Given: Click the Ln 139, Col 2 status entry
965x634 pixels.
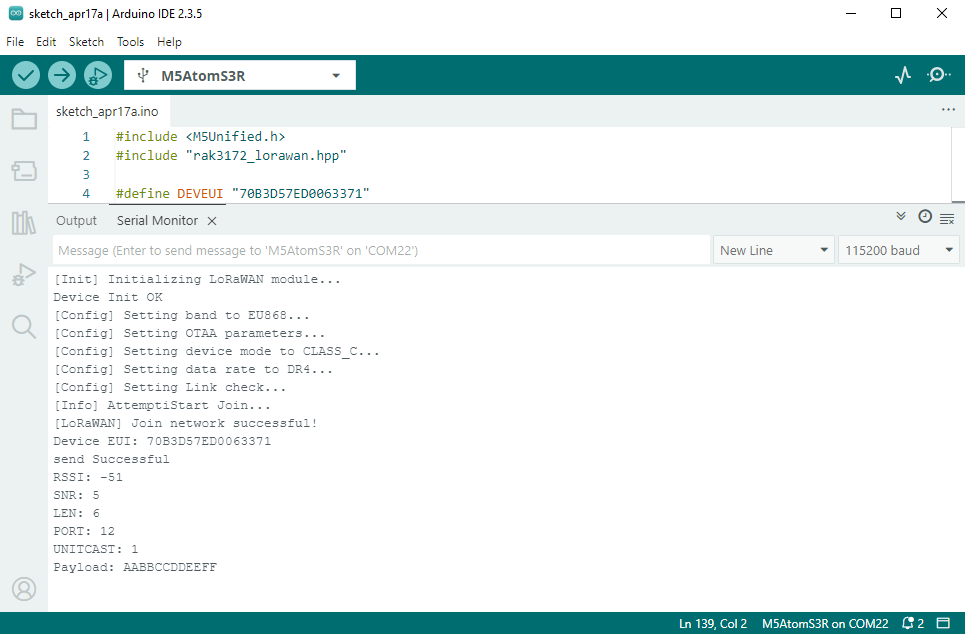Looking at the screenshot, I should point(713,623).
